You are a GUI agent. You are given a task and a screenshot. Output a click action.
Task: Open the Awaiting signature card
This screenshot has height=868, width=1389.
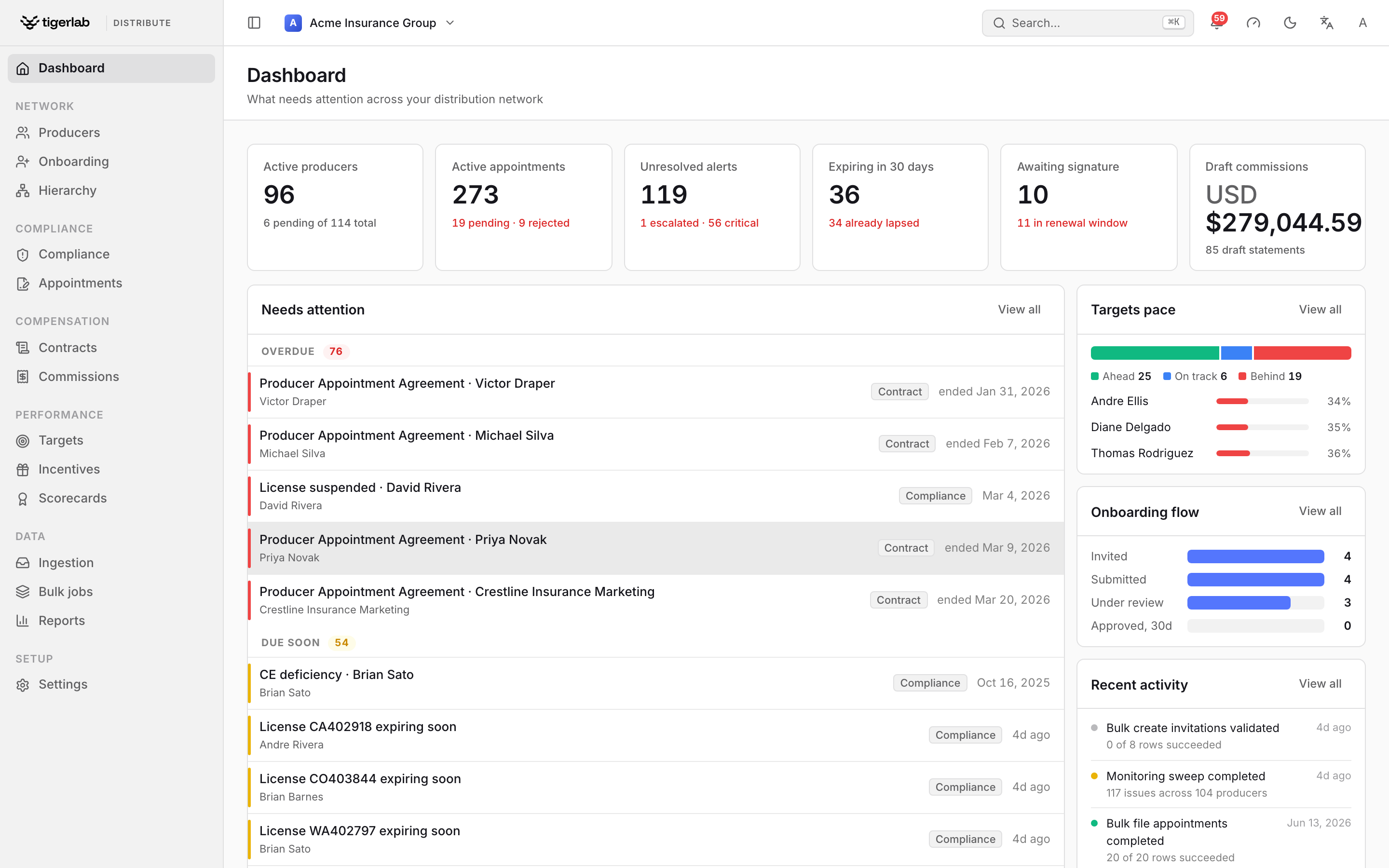coord(1088,207)
